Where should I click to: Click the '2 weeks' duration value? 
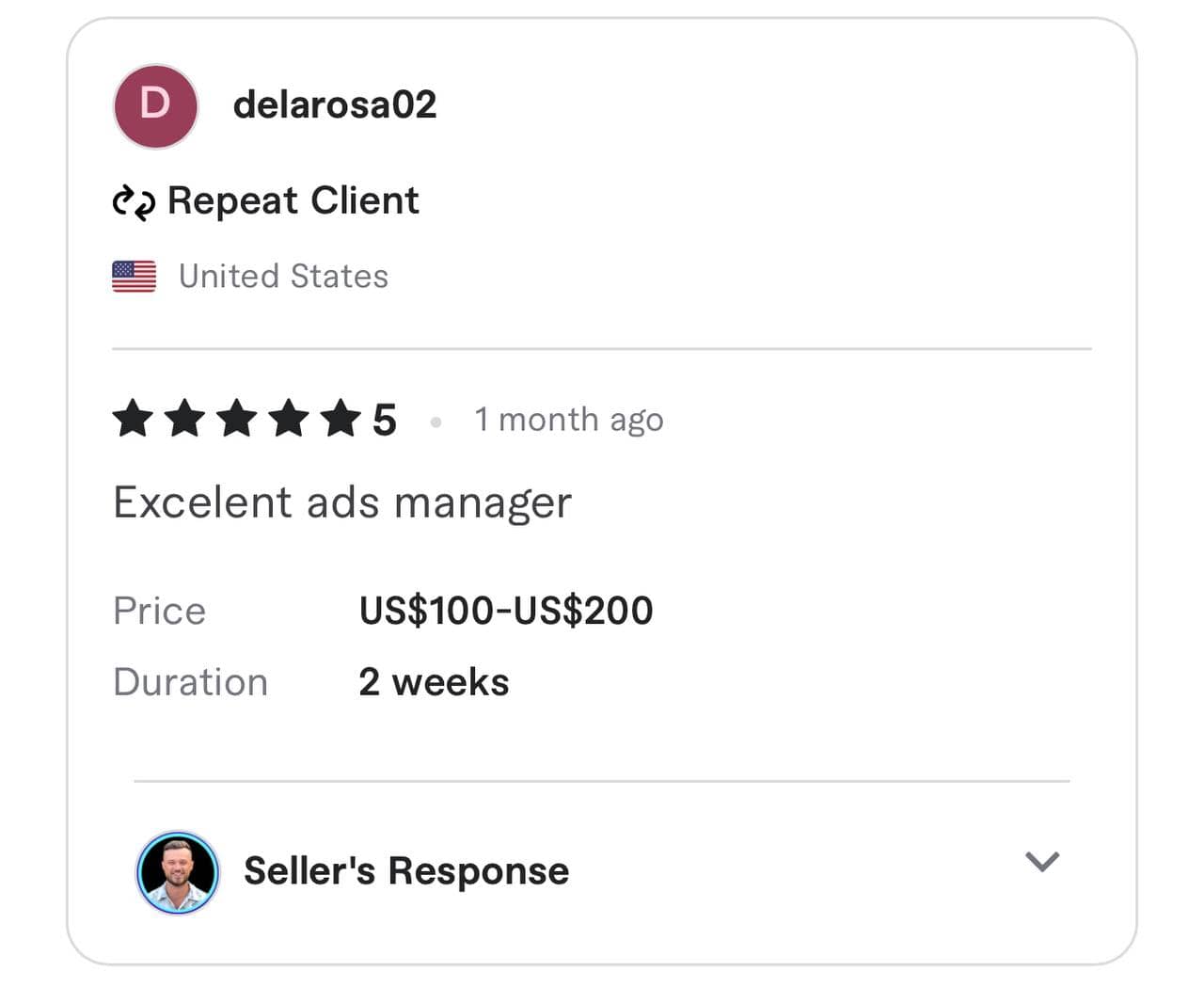434,682
